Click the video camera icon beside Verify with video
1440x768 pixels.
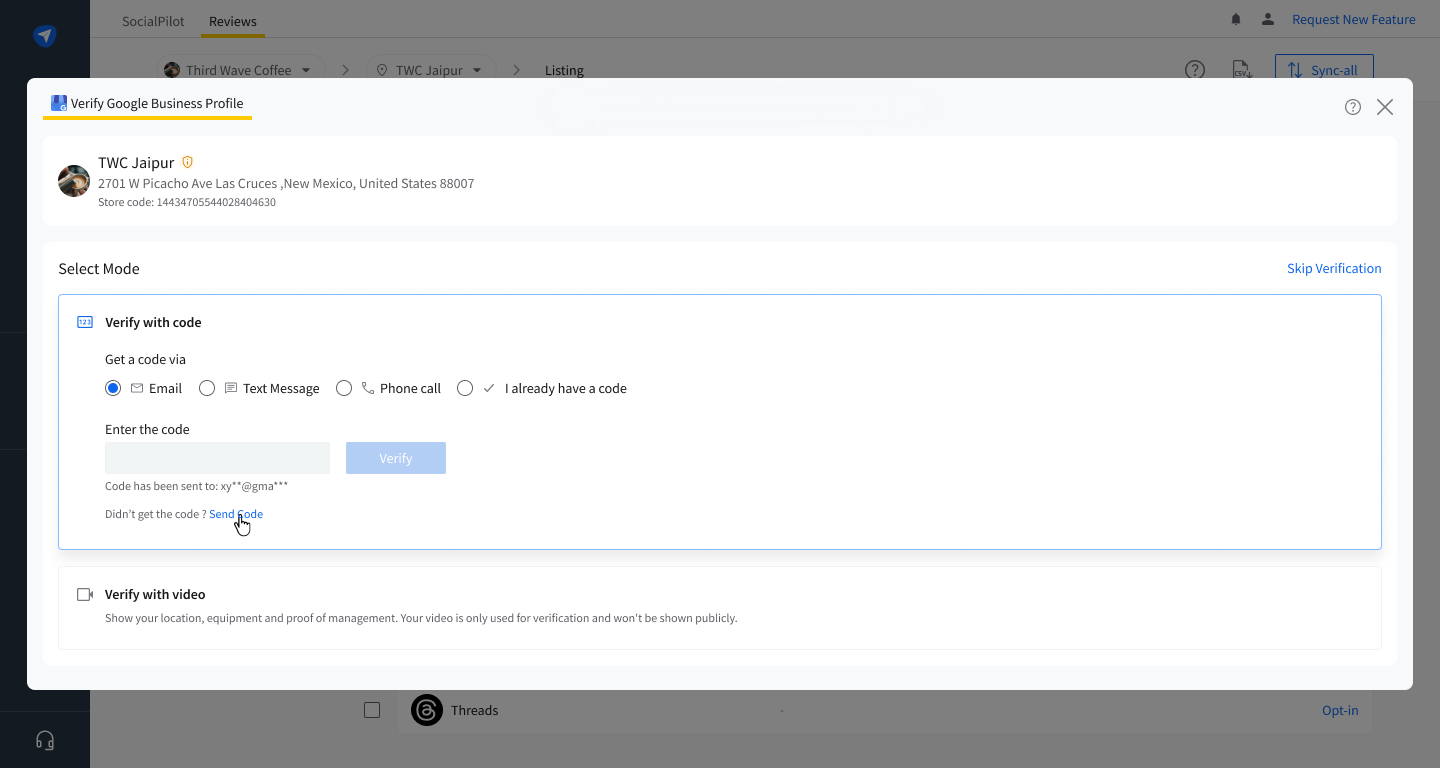[x=85, y=594]
